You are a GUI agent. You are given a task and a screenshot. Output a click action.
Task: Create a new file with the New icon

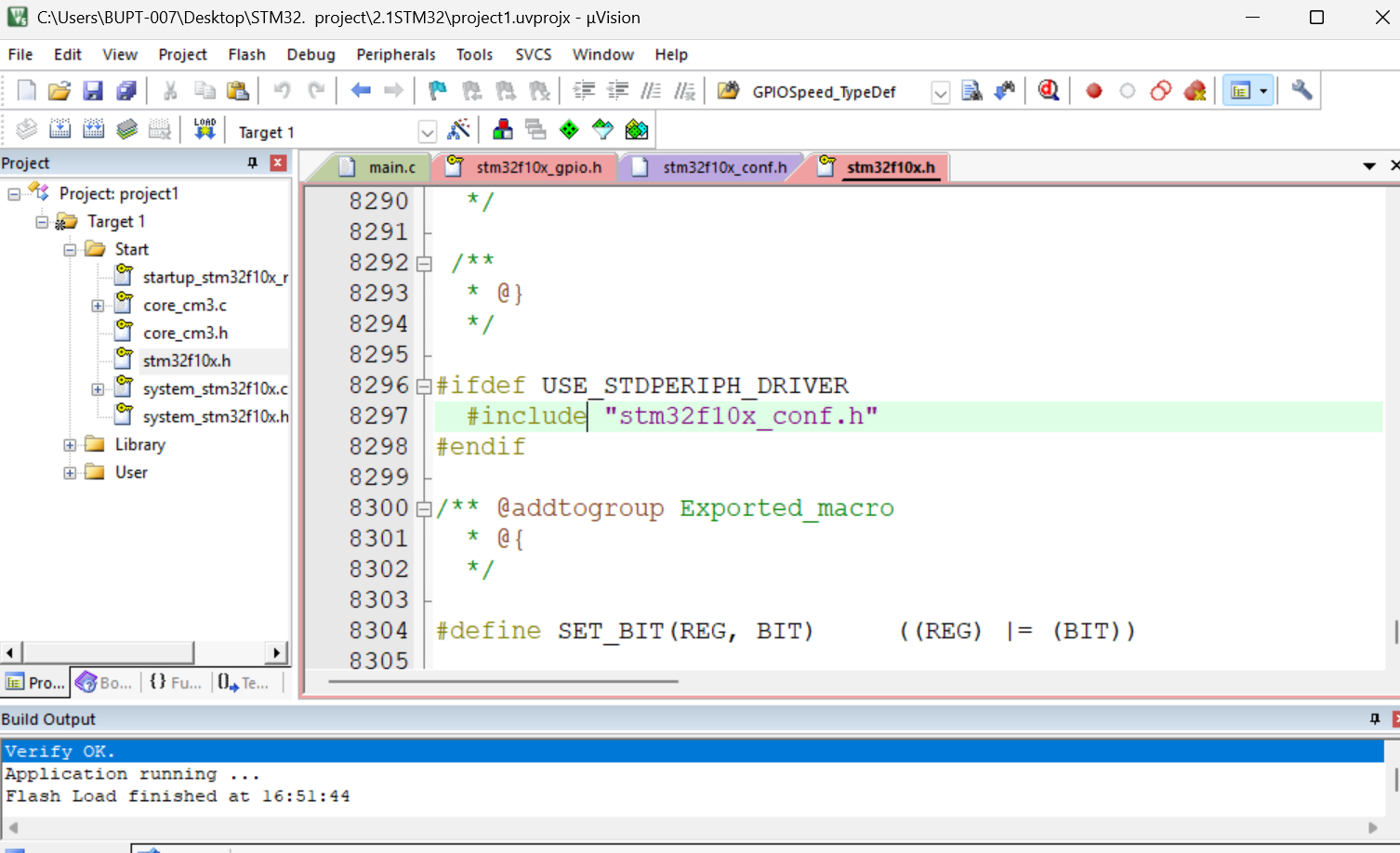(26, 90)
